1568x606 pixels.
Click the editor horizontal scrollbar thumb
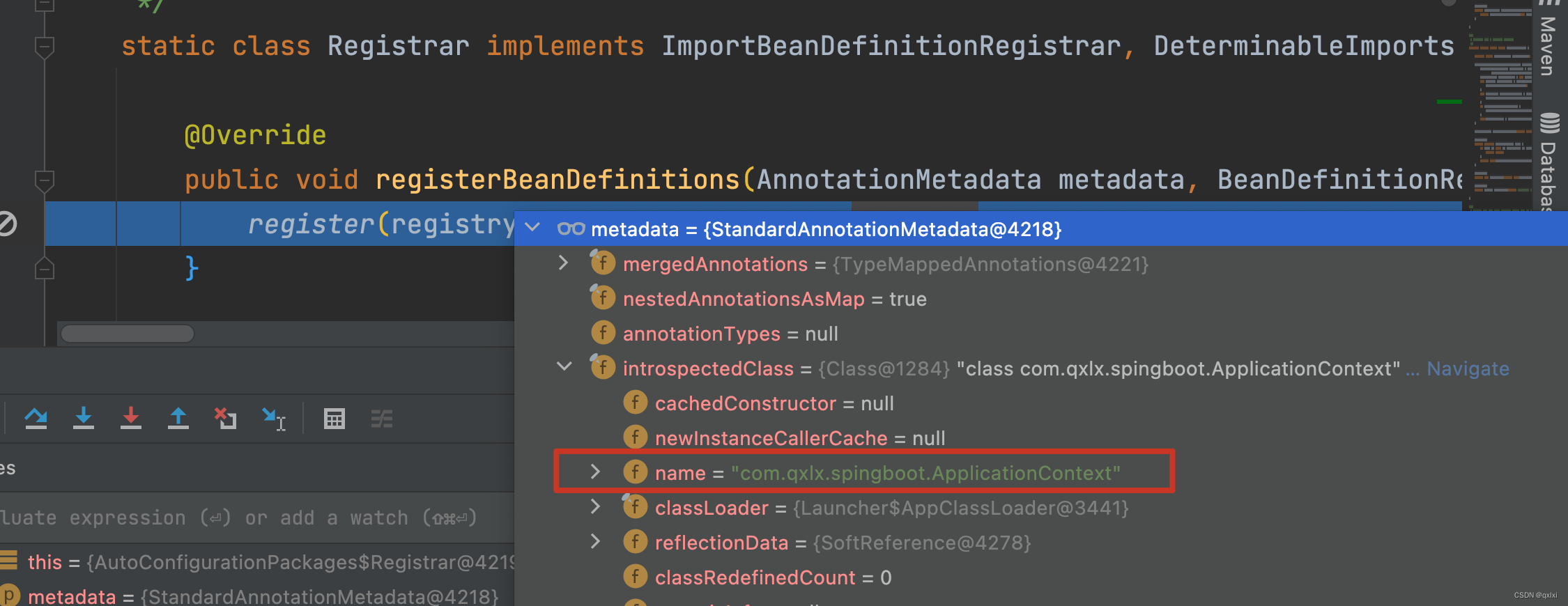[128, 334]
